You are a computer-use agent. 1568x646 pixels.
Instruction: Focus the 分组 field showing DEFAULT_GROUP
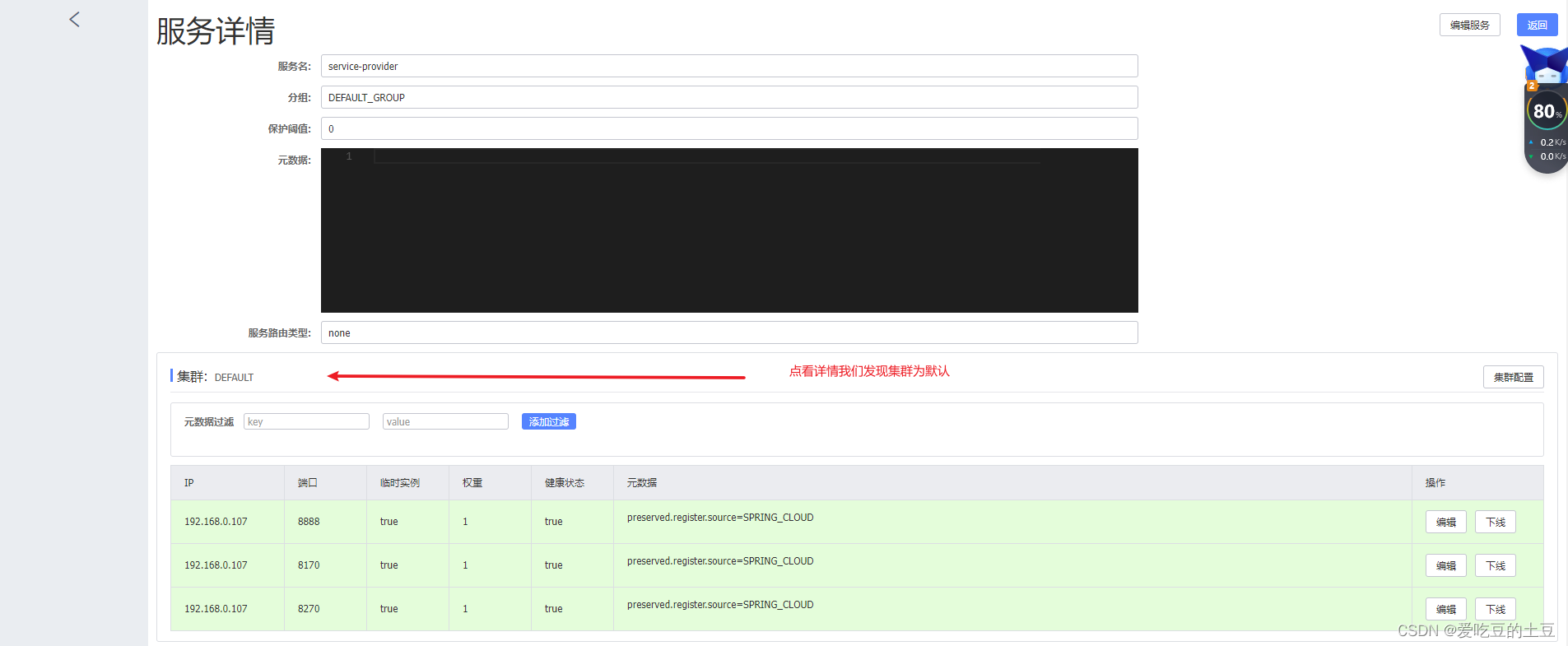[729, 97]
